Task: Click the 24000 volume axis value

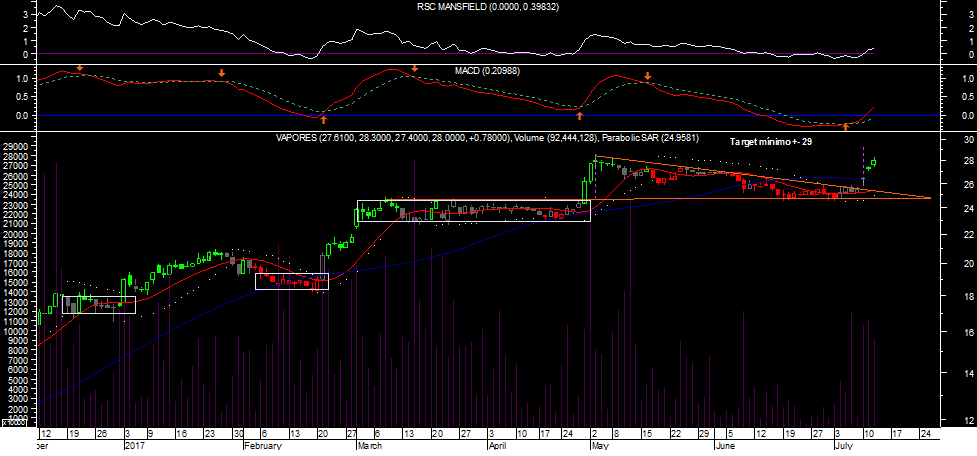Action: coord(14,195)
